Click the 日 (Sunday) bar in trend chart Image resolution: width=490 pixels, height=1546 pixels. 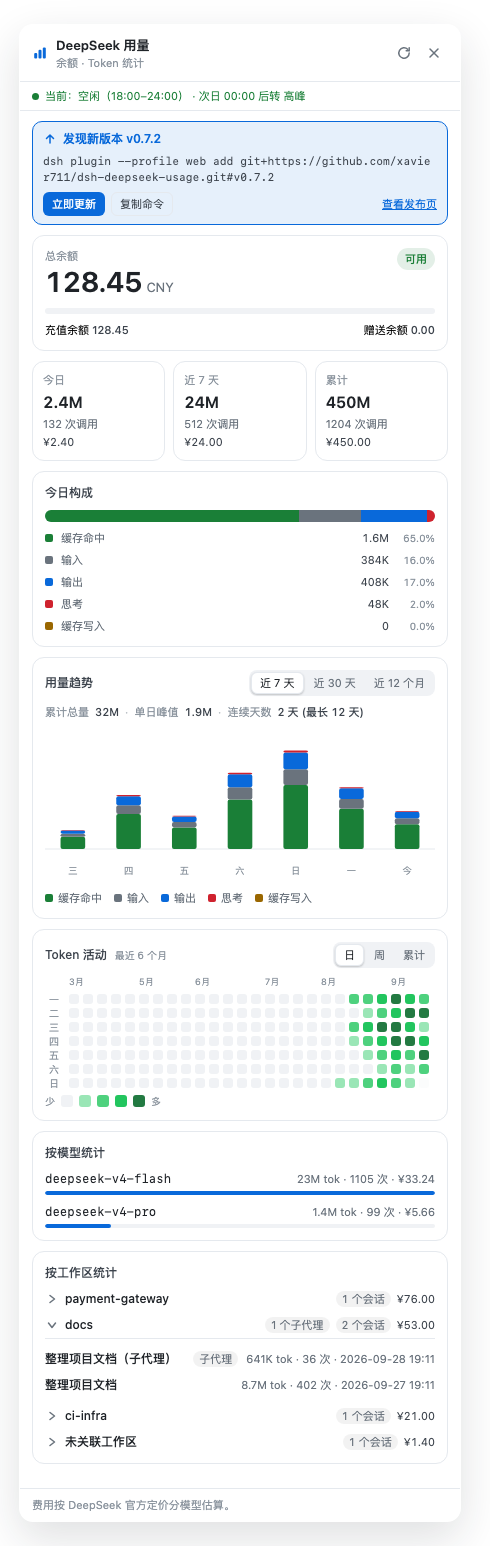coord(295,800)
